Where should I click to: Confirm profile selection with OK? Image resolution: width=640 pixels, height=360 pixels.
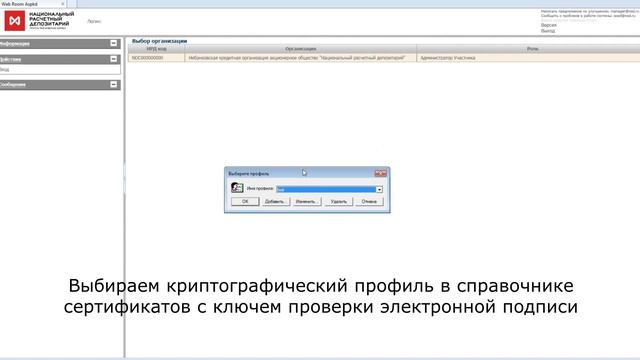point(245,201)
